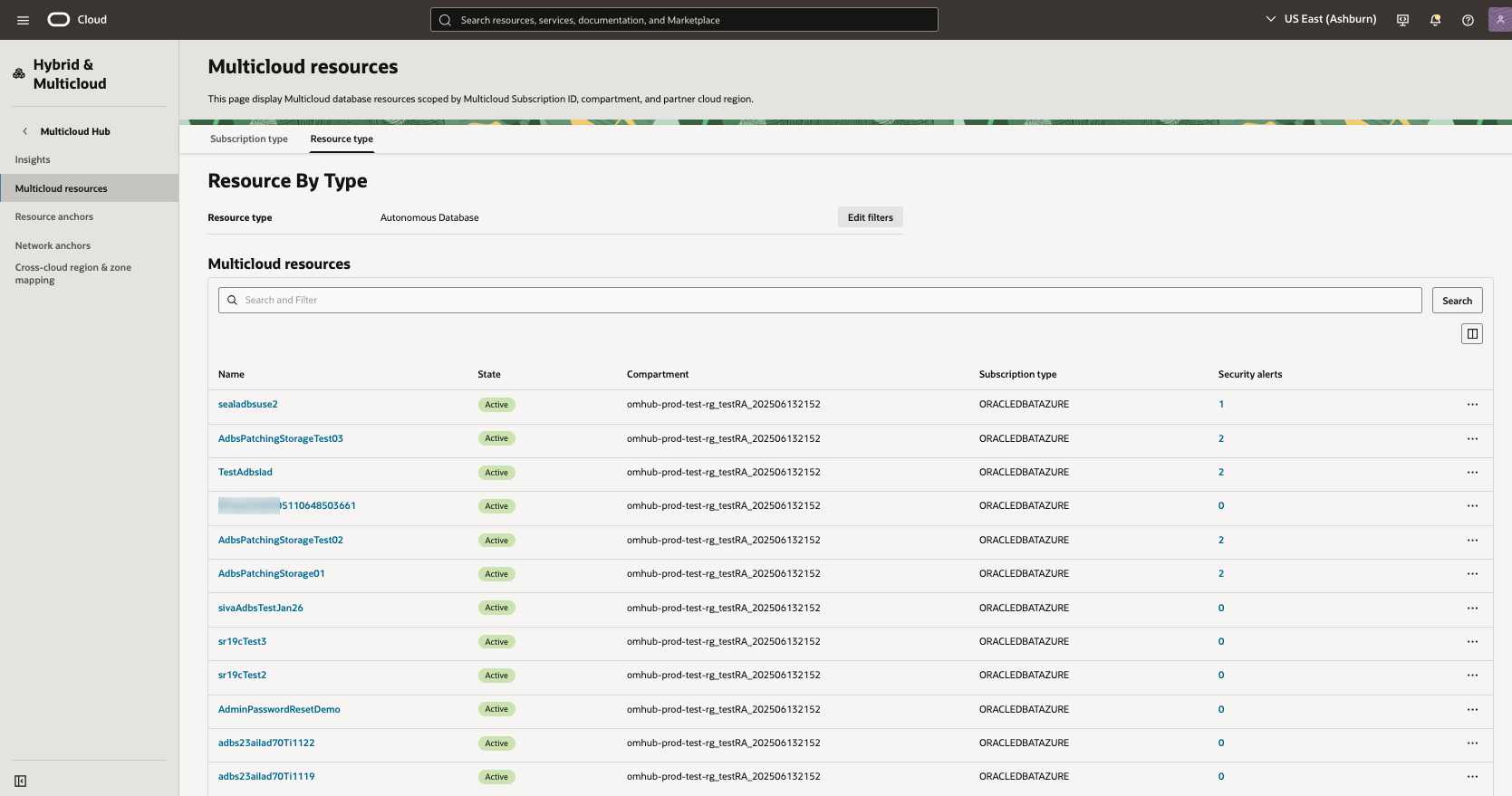Open actions menu for the 5110648503661 row
Screen dimensions: 1512x796
point(1472,506)
